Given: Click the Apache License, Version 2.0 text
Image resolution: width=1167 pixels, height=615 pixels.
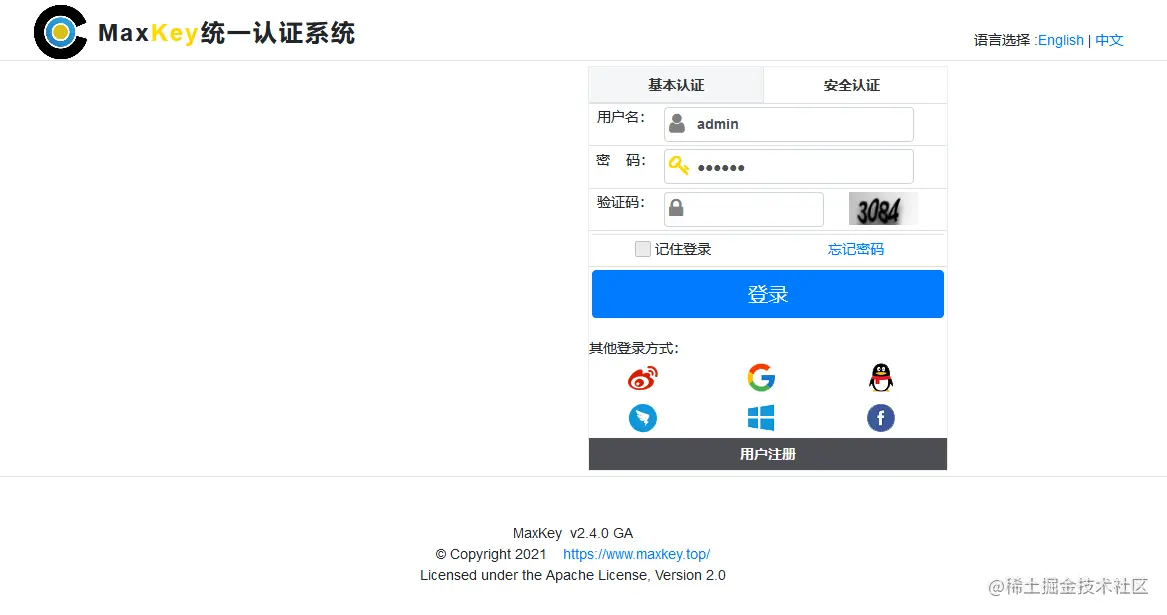Looking at the screenshot, I should [635, 575].
